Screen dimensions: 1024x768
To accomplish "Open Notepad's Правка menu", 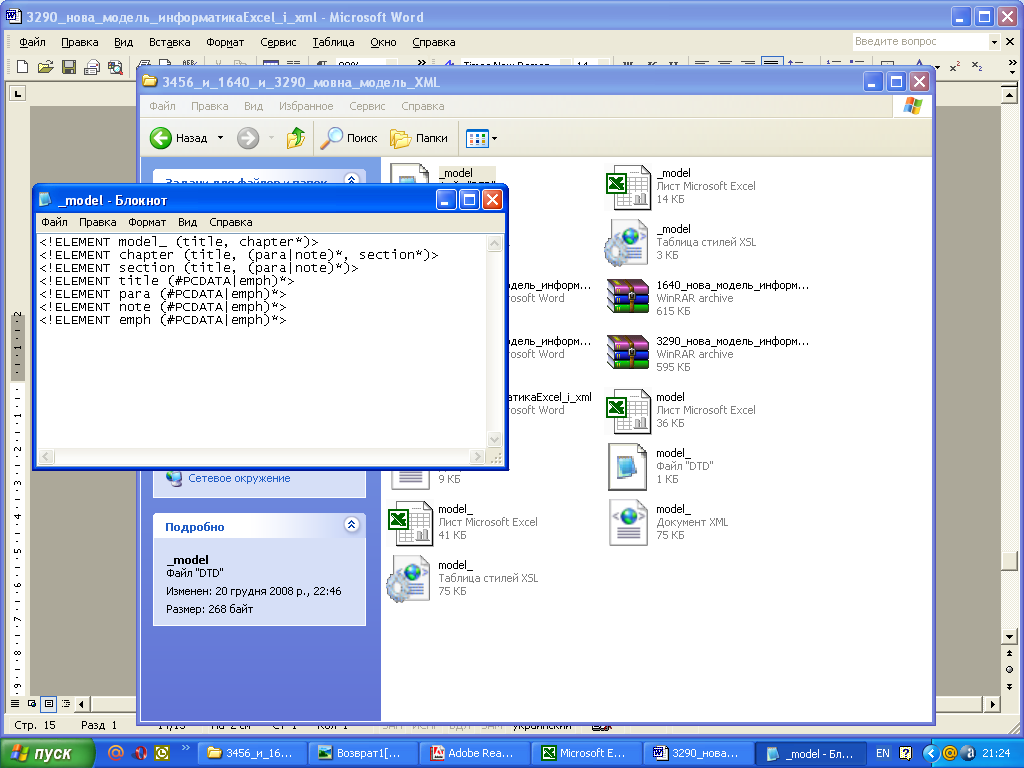I will [x=98, y=222].
